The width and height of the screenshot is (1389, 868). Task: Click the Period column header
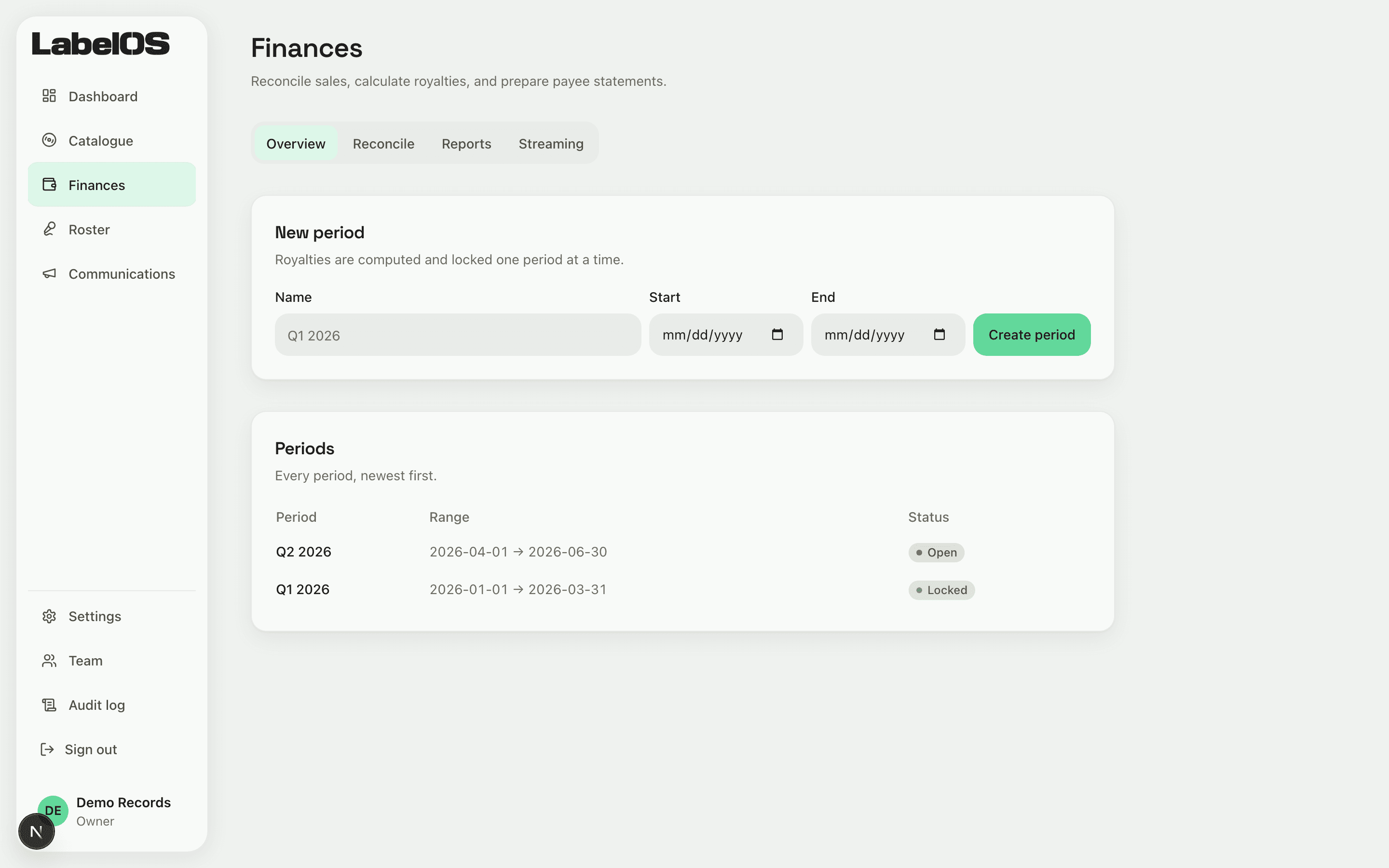(x=296, y=516)
